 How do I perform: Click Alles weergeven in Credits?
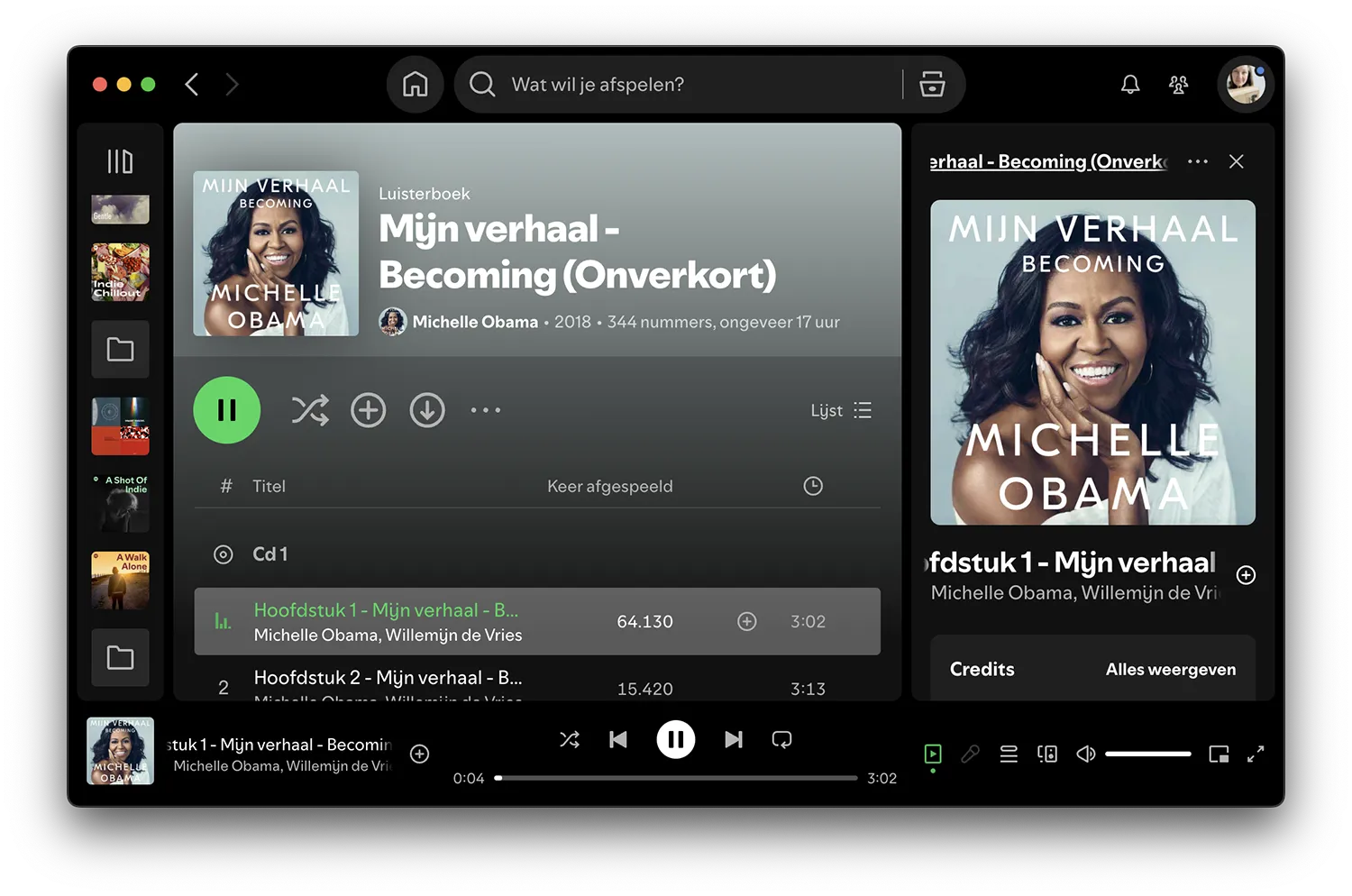(1171, 670)
